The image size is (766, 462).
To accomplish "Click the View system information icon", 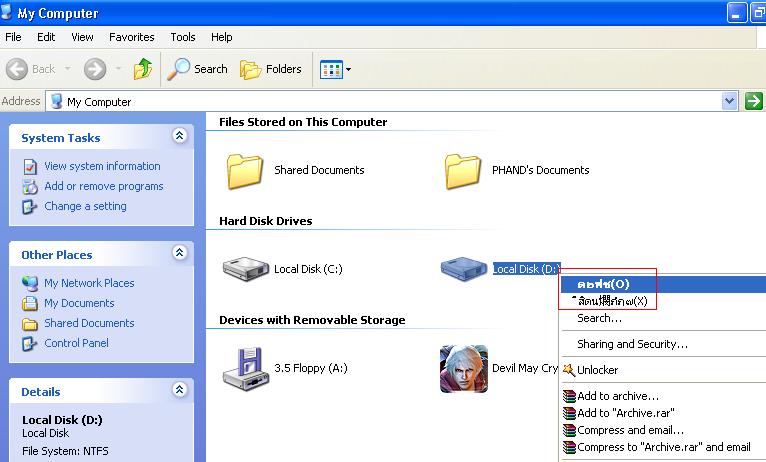I will click(30, 167).
